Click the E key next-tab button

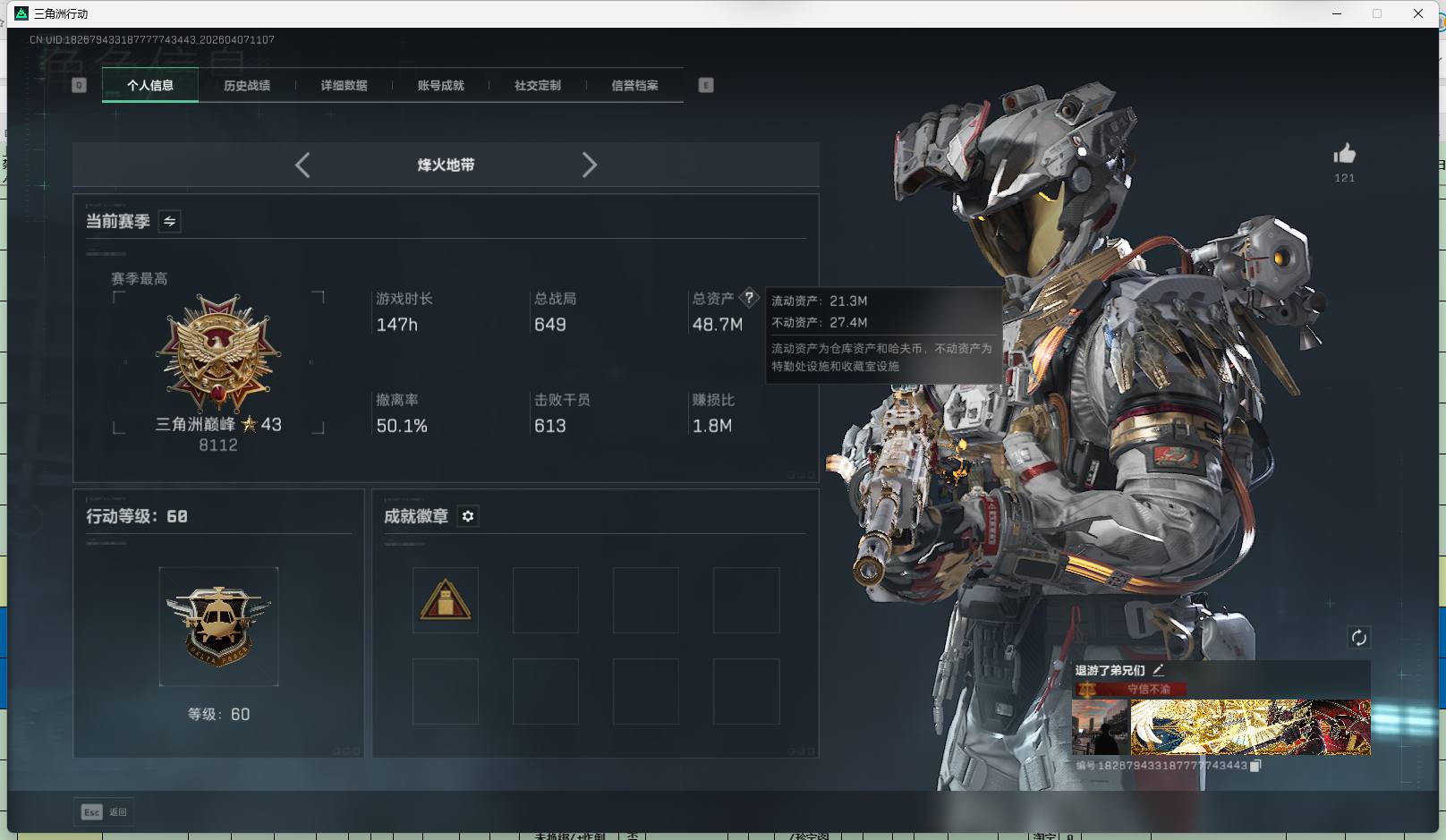[x=706, y=85]
